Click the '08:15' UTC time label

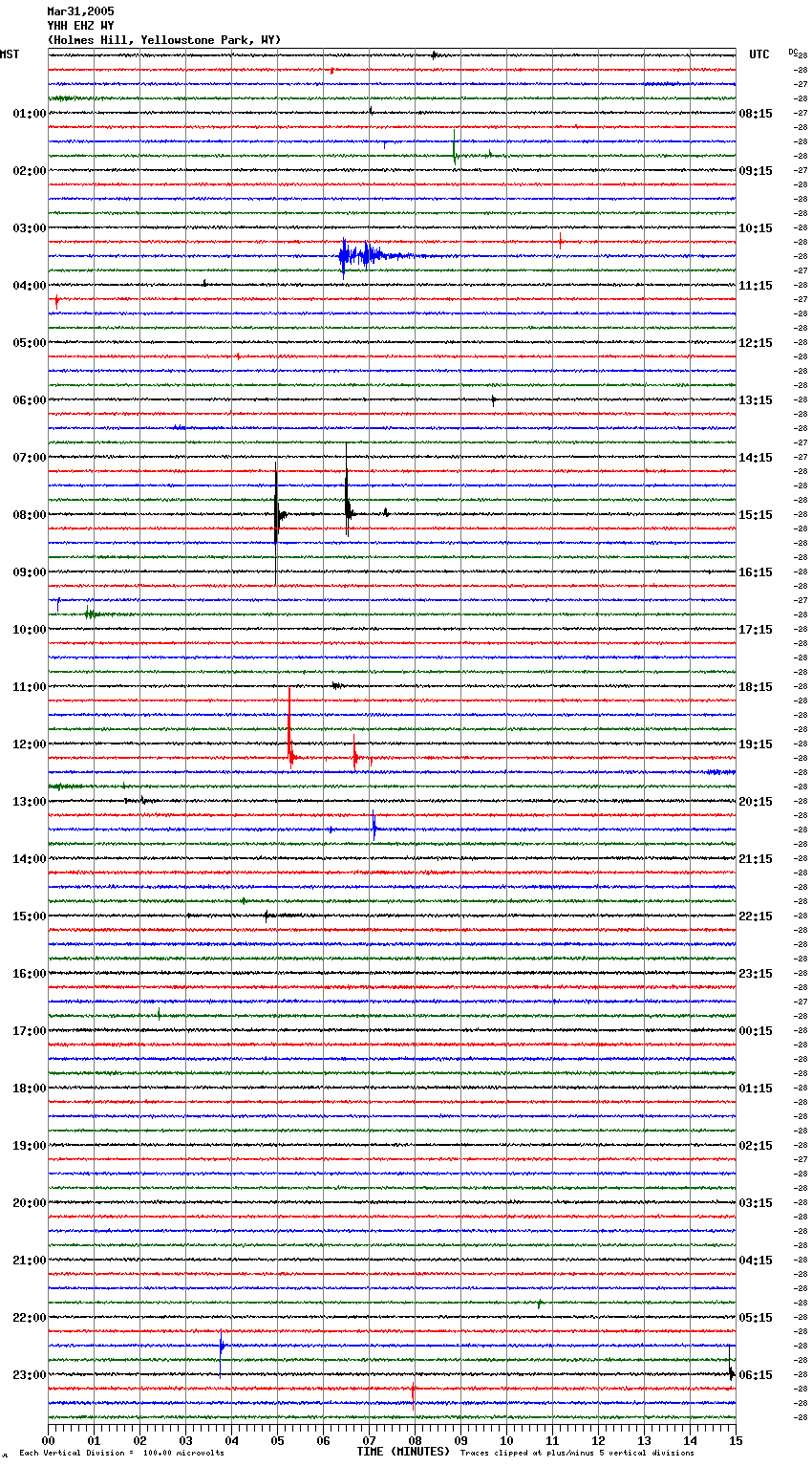[756, 114]
